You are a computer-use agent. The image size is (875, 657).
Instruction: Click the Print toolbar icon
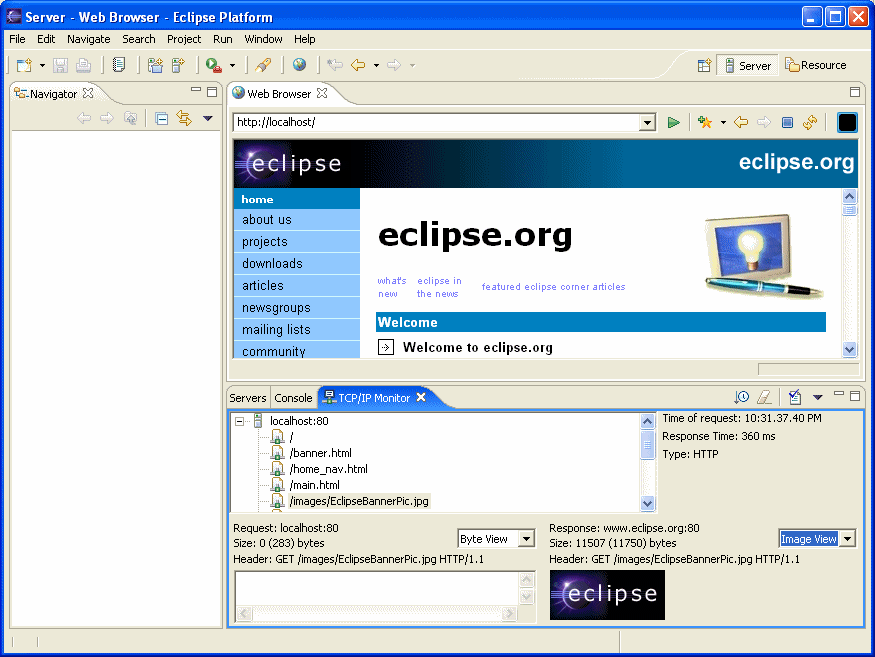click(84, 65)
